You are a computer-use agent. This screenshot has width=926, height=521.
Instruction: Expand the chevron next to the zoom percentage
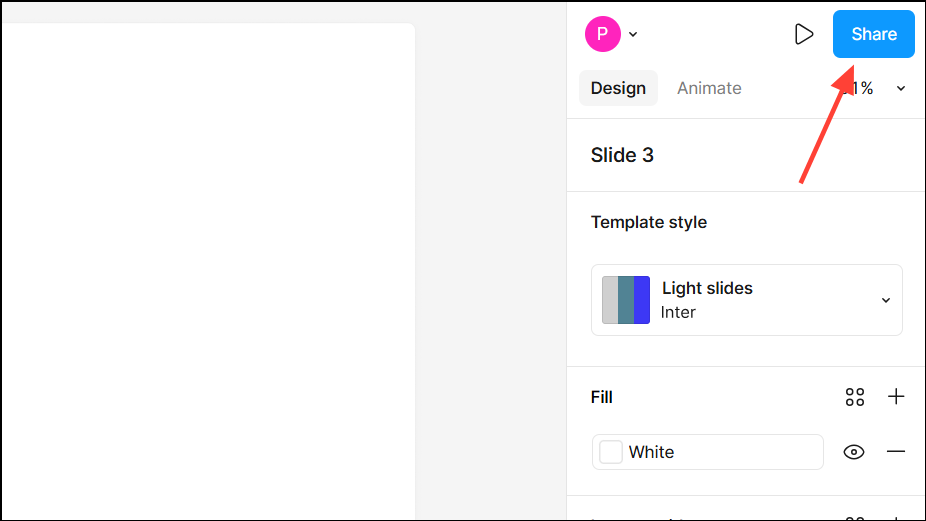tap(901, 88)
